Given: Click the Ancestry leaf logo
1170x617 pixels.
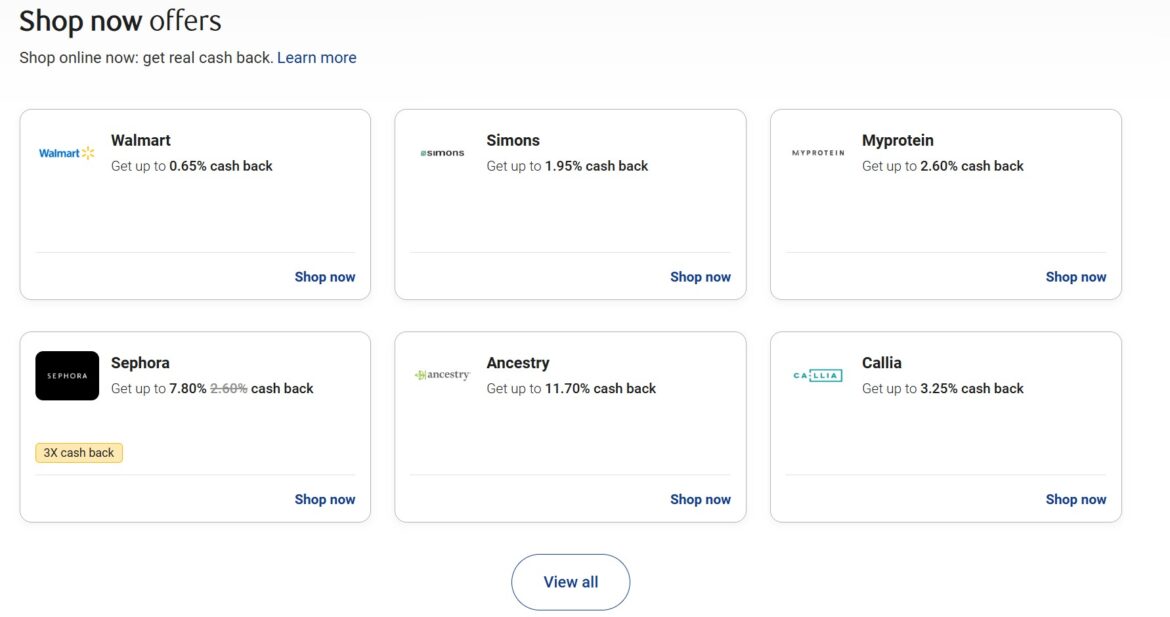Looking at the screenshot, I should (442, 375).
